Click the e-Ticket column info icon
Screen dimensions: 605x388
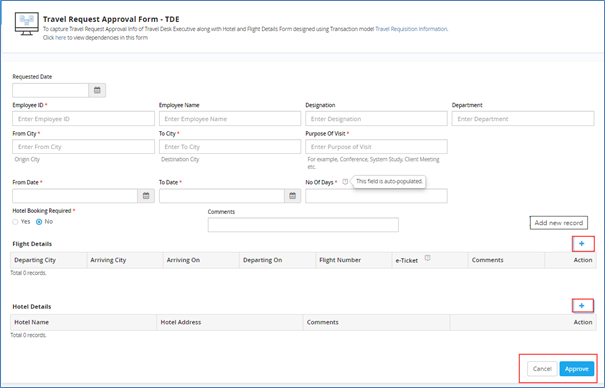click(428, 258)
